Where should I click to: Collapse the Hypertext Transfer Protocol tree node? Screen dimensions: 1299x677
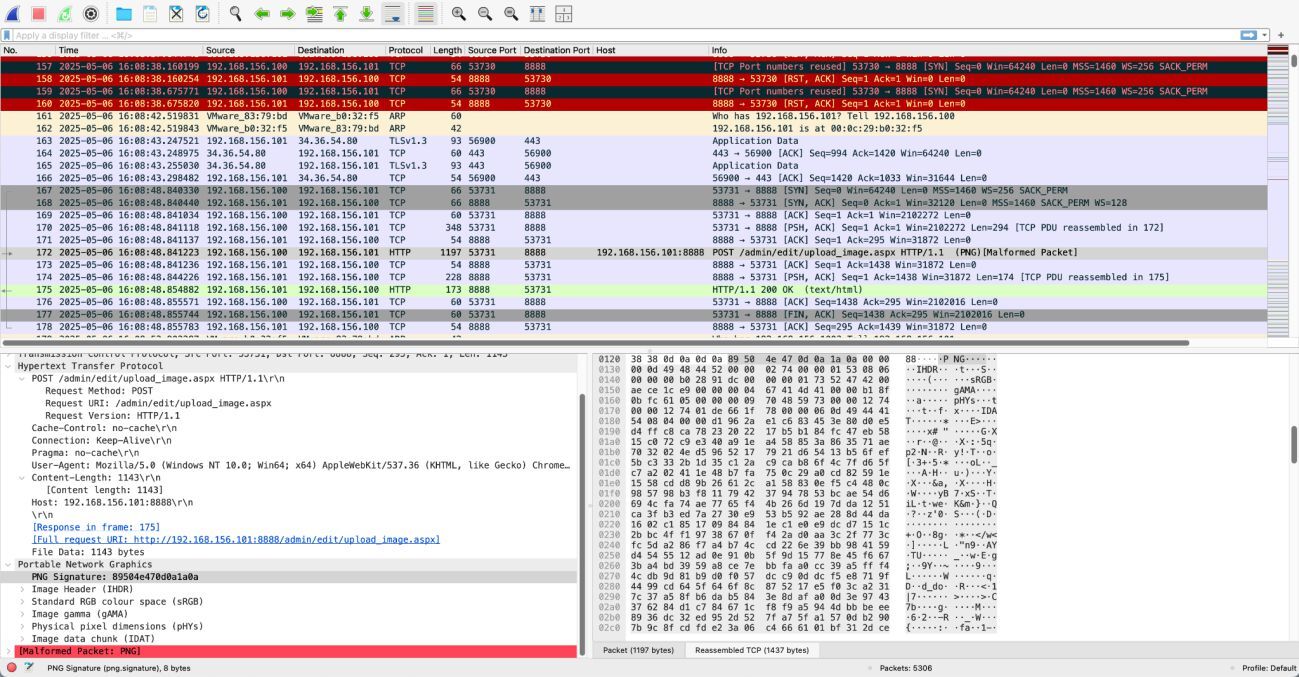tap(9, 366)
